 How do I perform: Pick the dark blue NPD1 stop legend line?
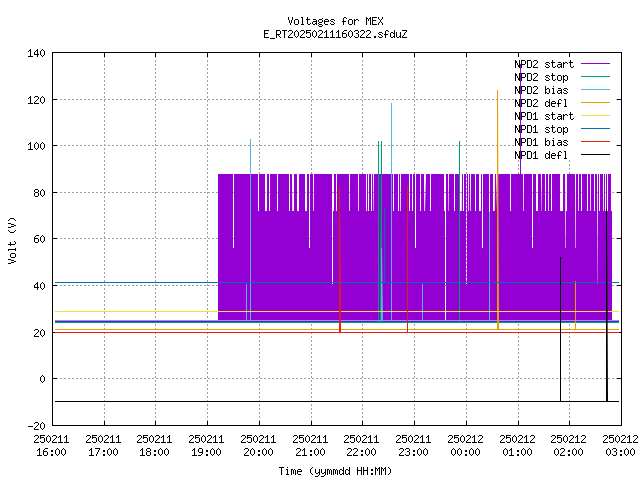coord(596,129)
